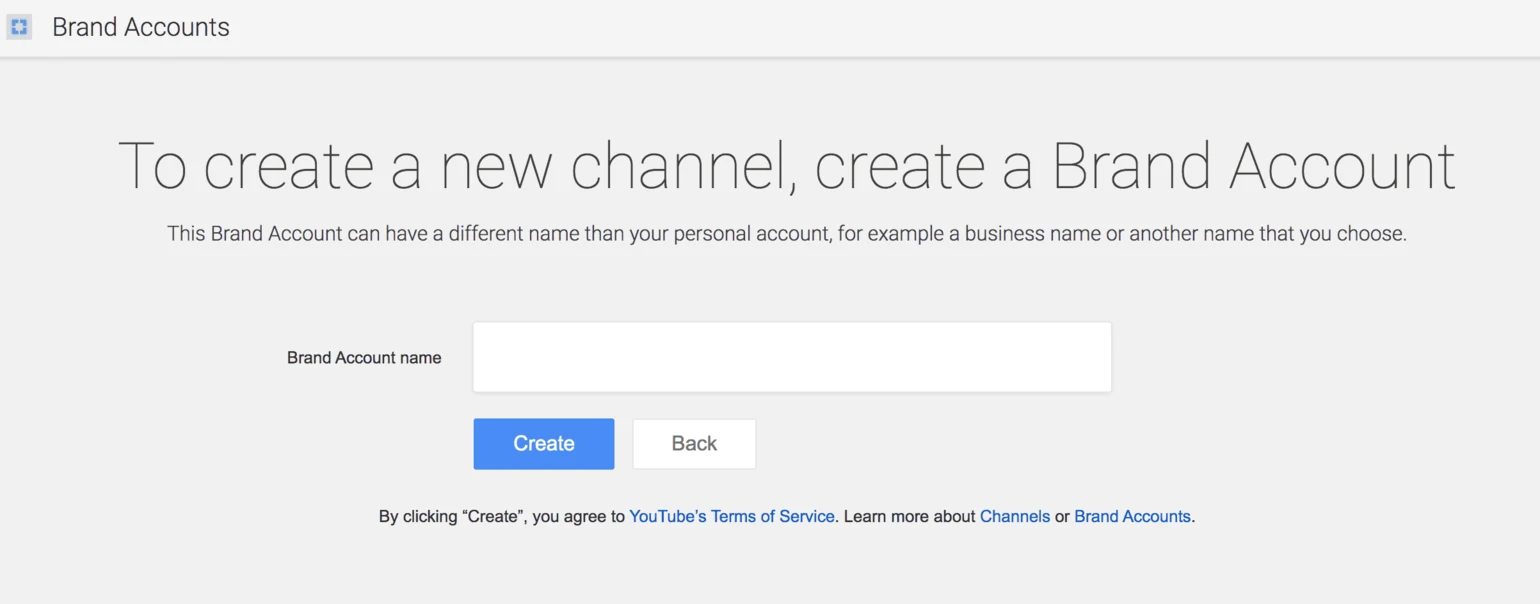This screenshot has width=1540, height=604.
Task: Click the main create channel heading
Action: pyautogui.click(x=787, y=167)
